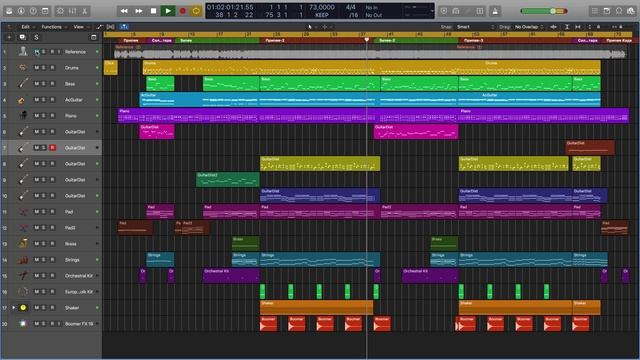Expand the Shaker track stack triangle
This screenshot has width=640, height=360.
[14, 307]
